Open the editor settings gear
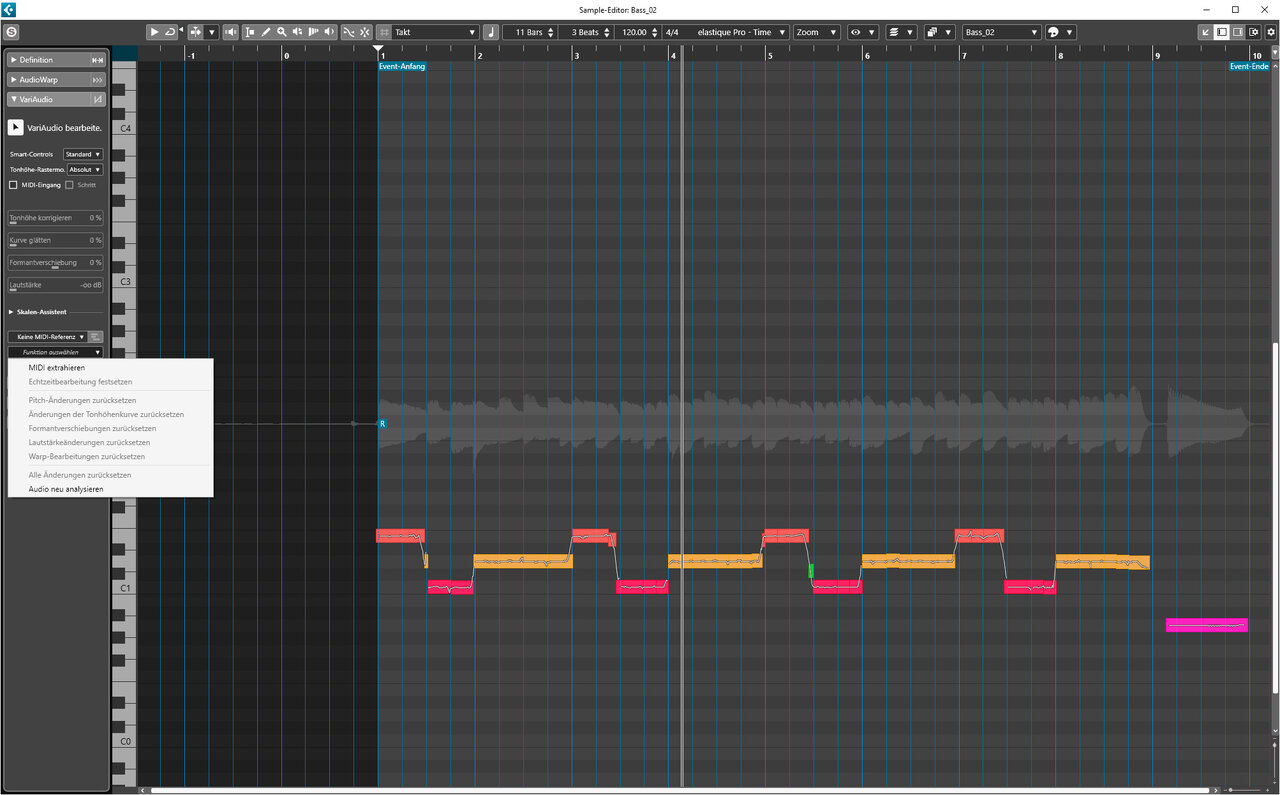Screen dimensions: 1280x795 pyautogui.click(x=1271, y=32)
